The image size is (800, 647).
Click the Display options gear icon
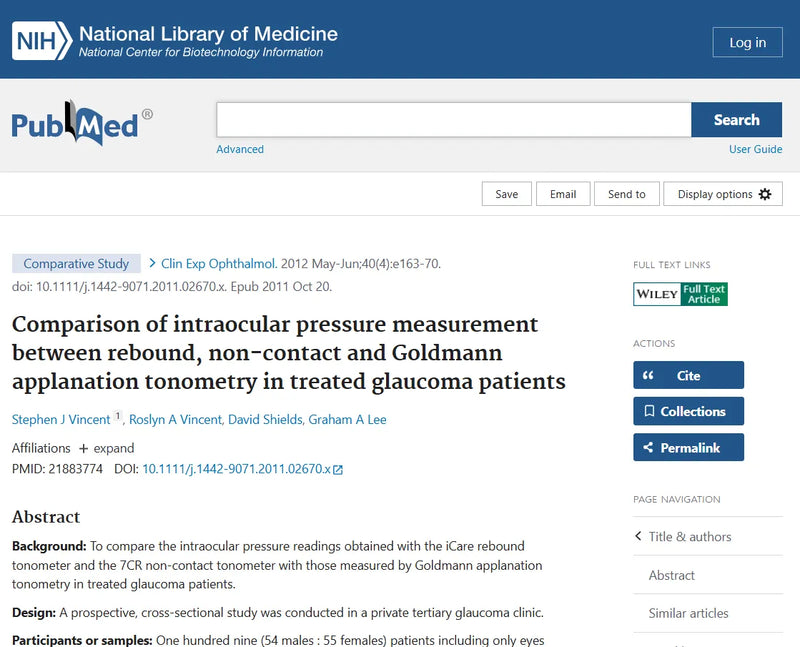point(765,194)
